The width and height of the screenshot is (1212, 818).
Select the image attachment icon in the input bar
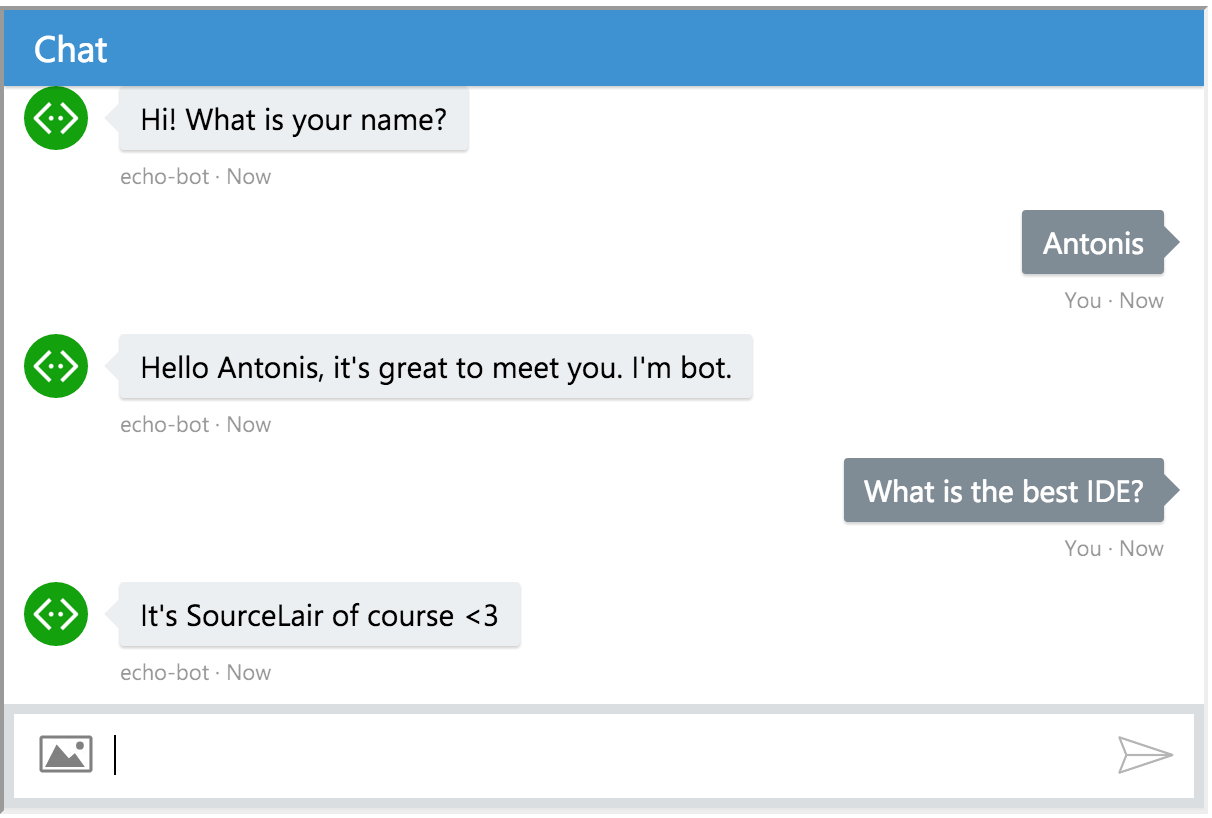point(65,756)
